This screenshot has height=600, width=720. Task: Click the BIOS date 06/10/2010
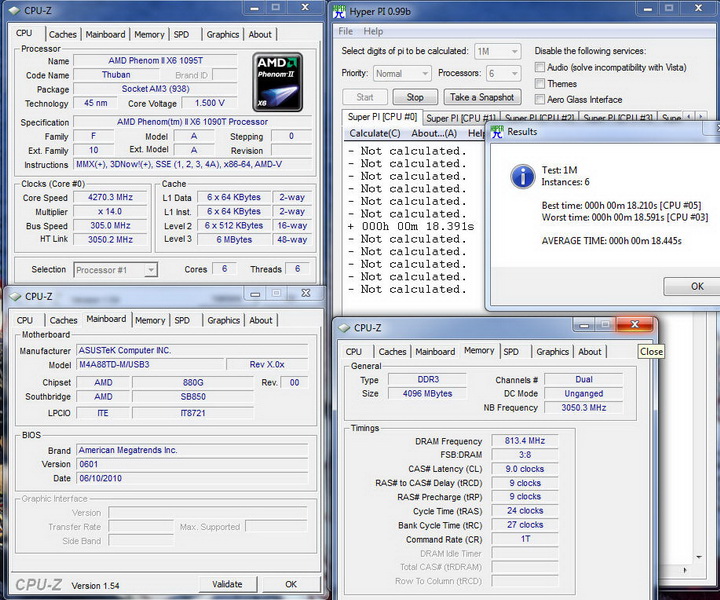tap(192, 478)
